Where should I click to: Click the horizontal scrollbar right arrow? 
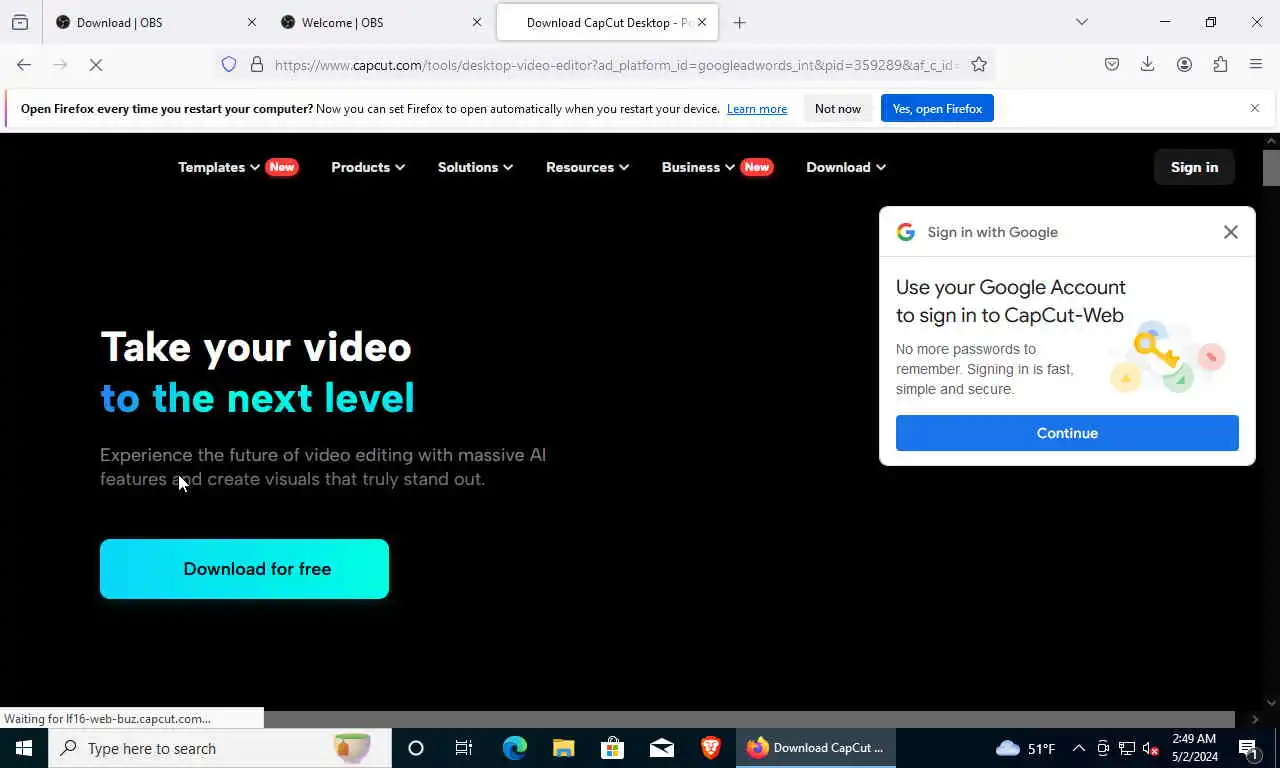(x=1255, y=719)
